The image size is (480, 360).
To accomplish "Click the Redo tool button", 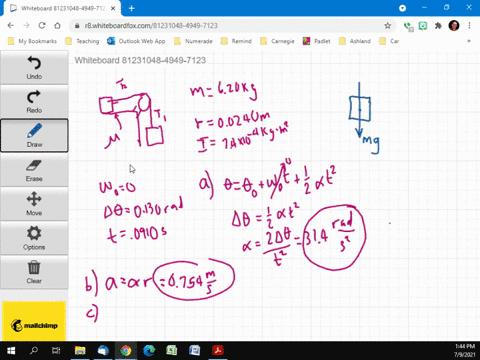I will tap(34, 102).
